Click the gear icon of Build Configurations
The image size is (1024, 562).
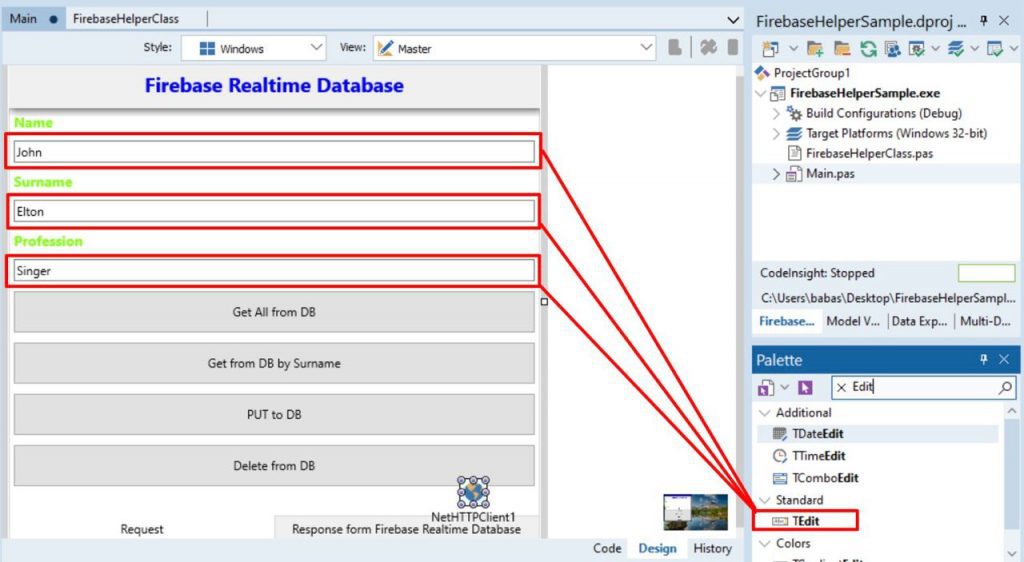(x=794, y=113)
